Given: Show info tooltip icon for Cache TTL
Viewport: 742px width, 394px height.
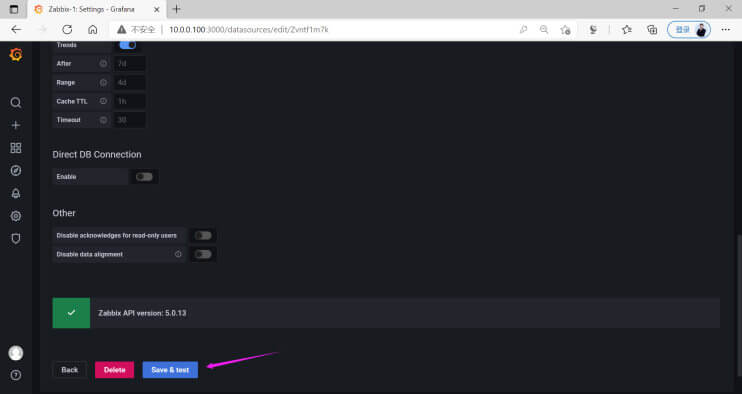Looking at the screenshot, I should [103, 101].
